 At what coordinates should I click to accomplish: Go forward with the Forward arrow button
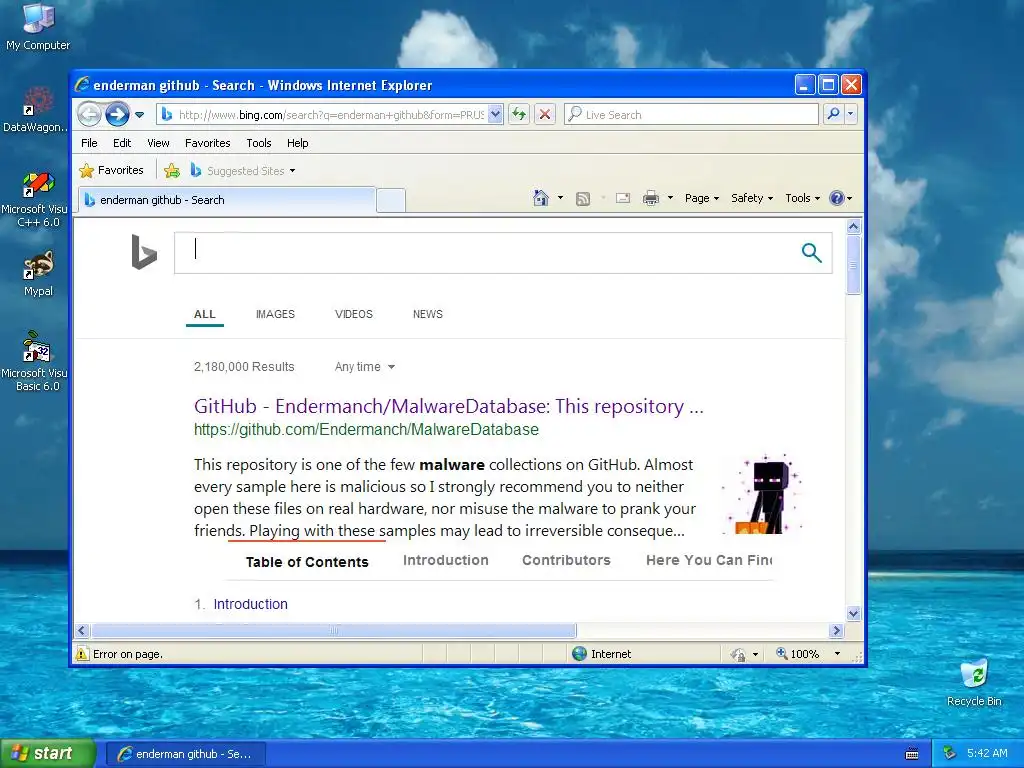[x=118, y=114]
